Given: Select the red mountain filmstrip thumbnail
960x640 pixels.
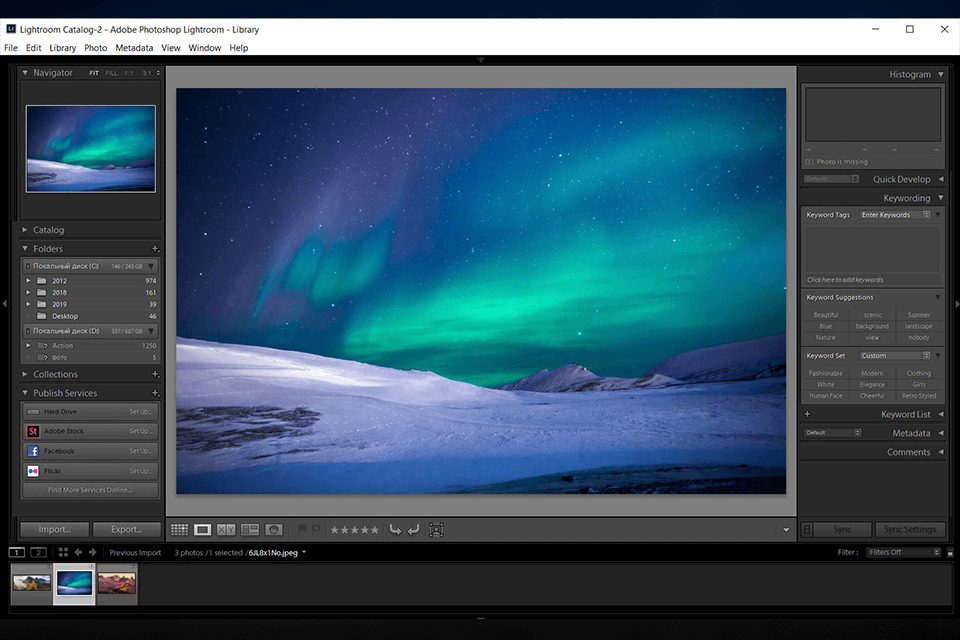Looking at the screenshot, I should click(117, 583).
